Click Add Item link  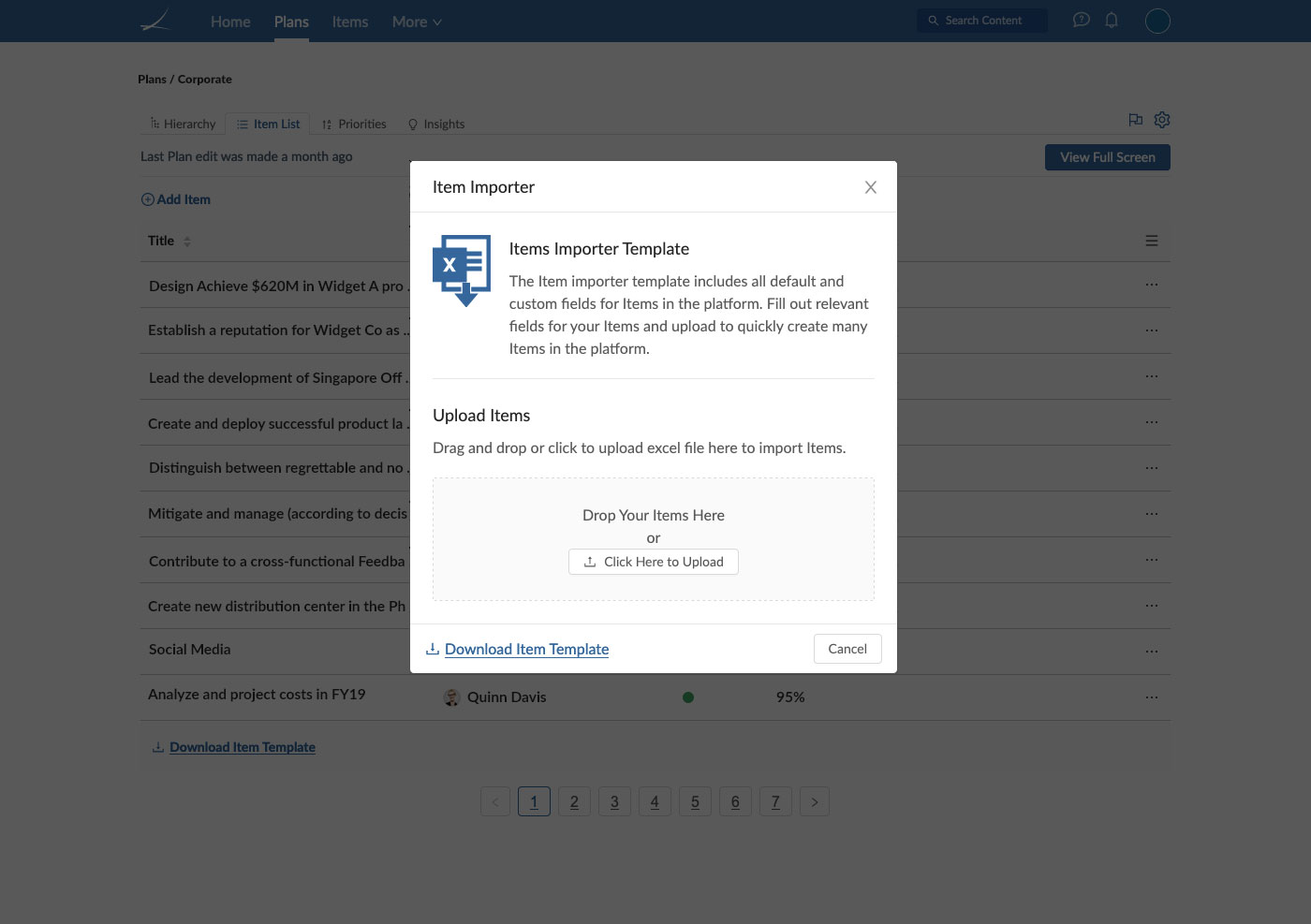(x=176, y=199)
